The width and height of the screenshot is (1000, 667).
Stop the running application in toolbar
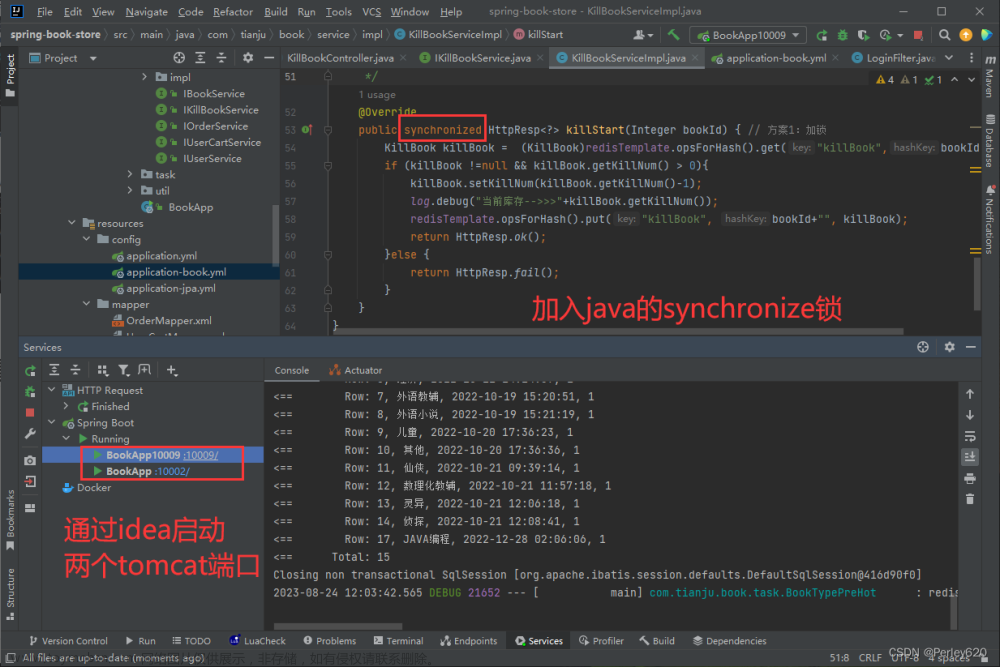[918, 35]
